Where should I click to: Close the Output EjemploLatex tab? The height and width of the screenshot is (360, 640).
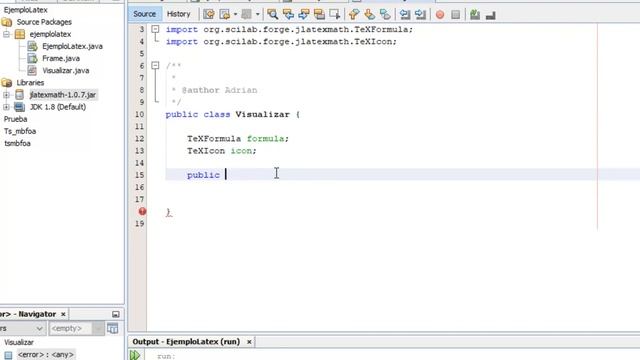point(249,342)
